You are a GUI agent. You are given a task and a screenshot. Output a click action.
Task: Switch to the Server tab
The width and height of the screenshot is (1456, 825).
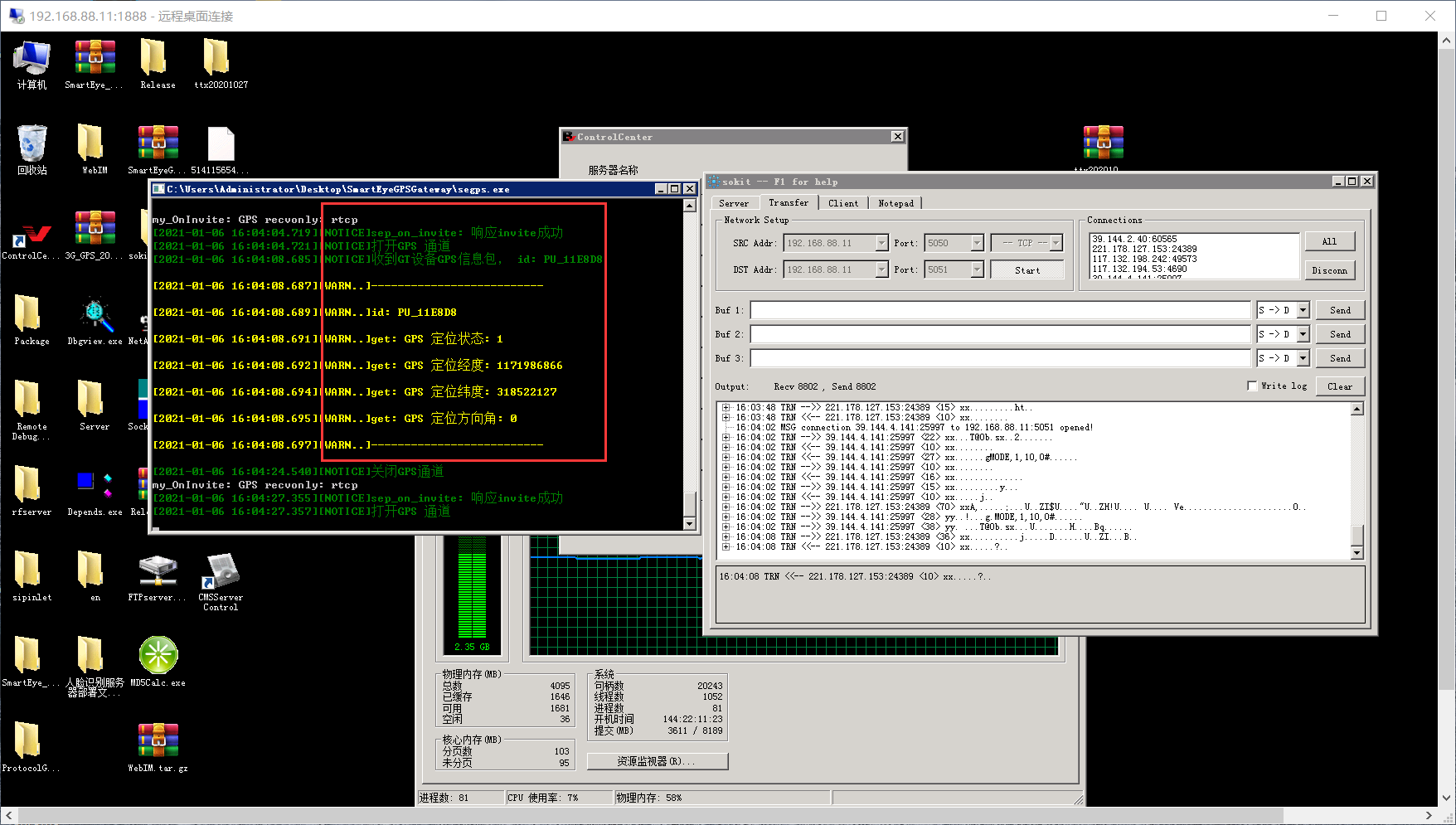click(734, 203)
